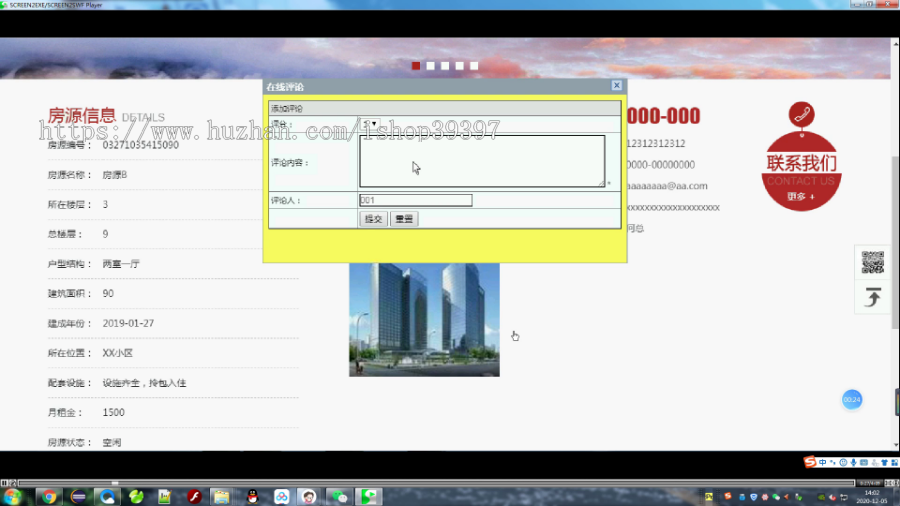This screenshot has width=900, height=506.
Task: Open the Baidu Netdisk taskbar icon
Action: click(x=281, y=497)
